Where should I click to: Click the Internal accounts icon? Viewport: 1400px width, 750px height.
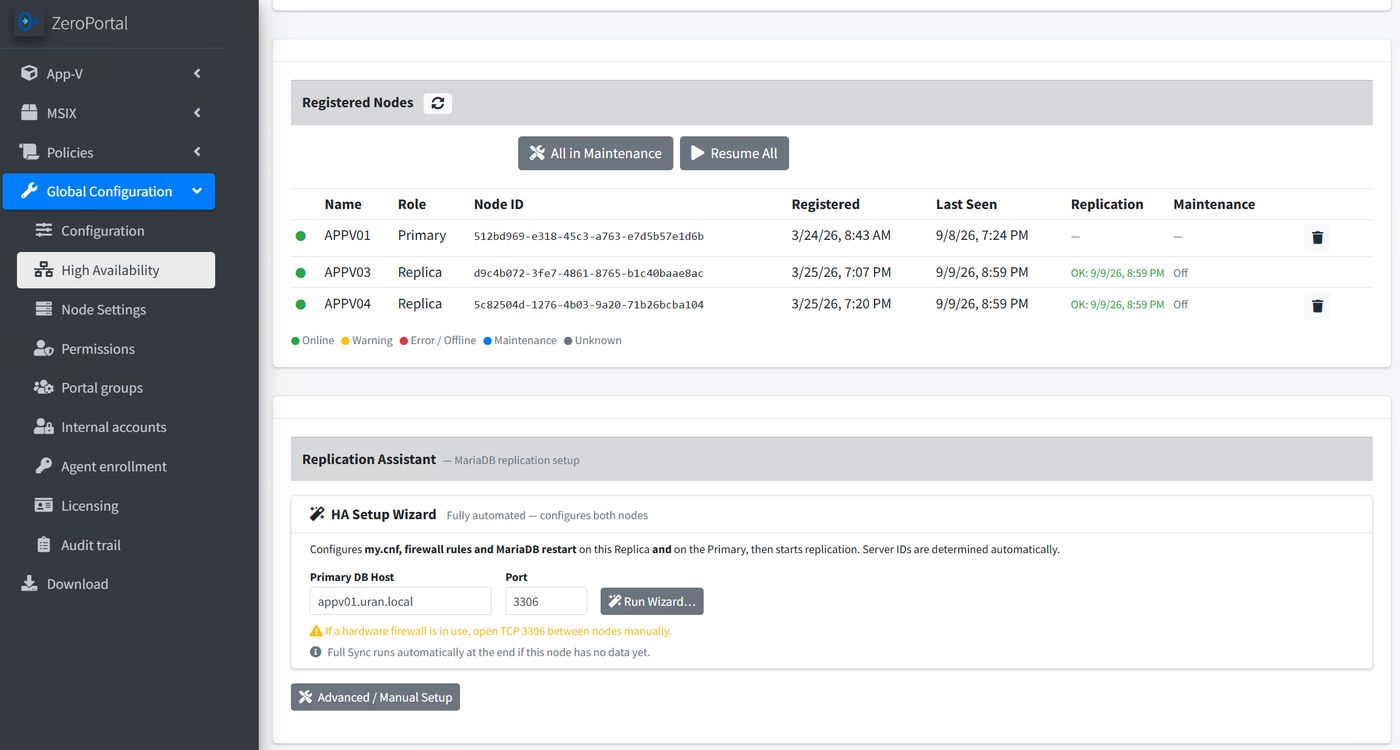click(x=43, y=427)
